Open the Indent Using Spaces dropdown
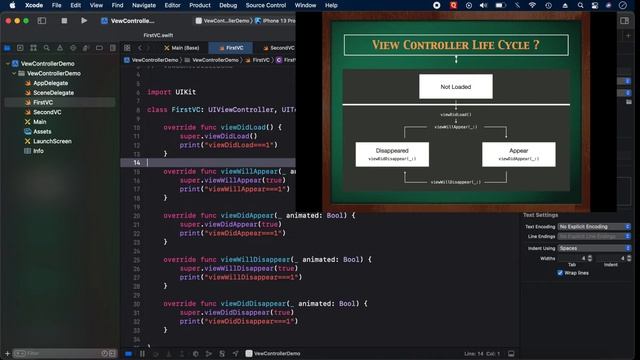The height and width of the screenshot is (360, 640). tap(594, 248)
